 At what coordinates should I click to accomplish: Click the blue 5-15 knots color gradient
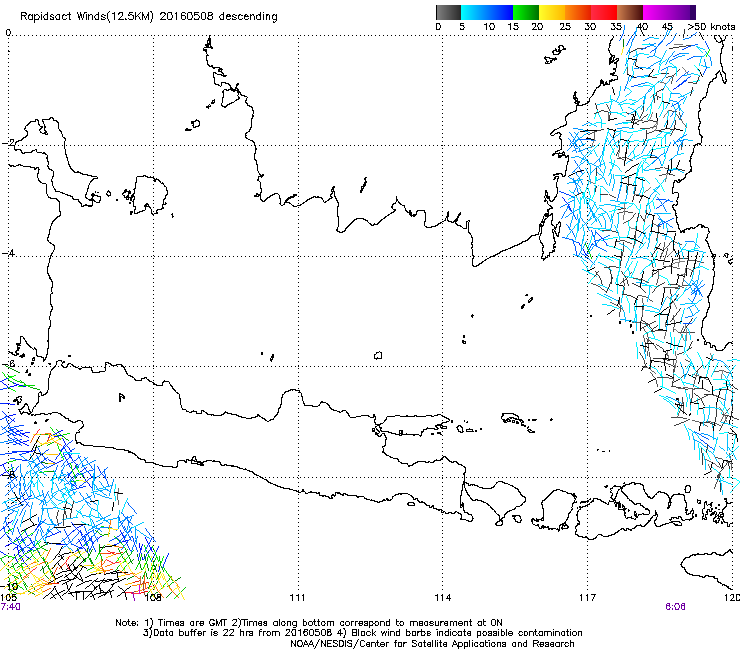point(487,12)
